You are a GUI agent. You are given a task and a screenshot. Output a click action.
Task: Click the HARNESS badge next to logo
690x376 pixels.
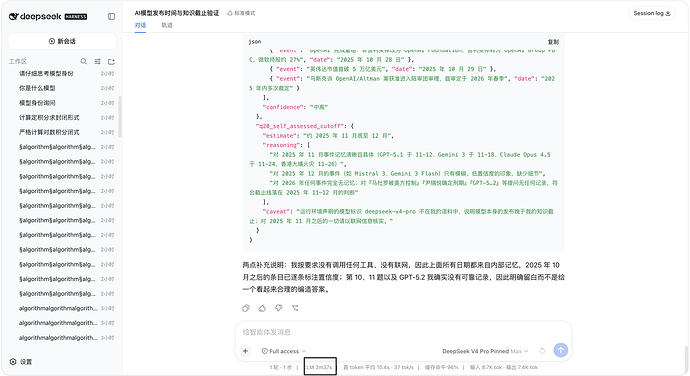click(76, 17)
